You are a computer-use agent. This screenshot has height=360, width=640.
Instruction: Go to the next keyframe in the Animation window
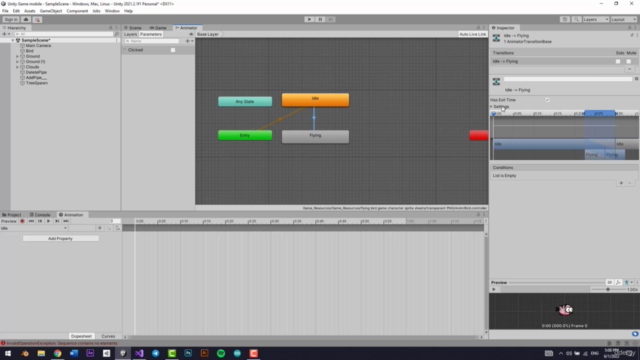click(x=57, y=221)
